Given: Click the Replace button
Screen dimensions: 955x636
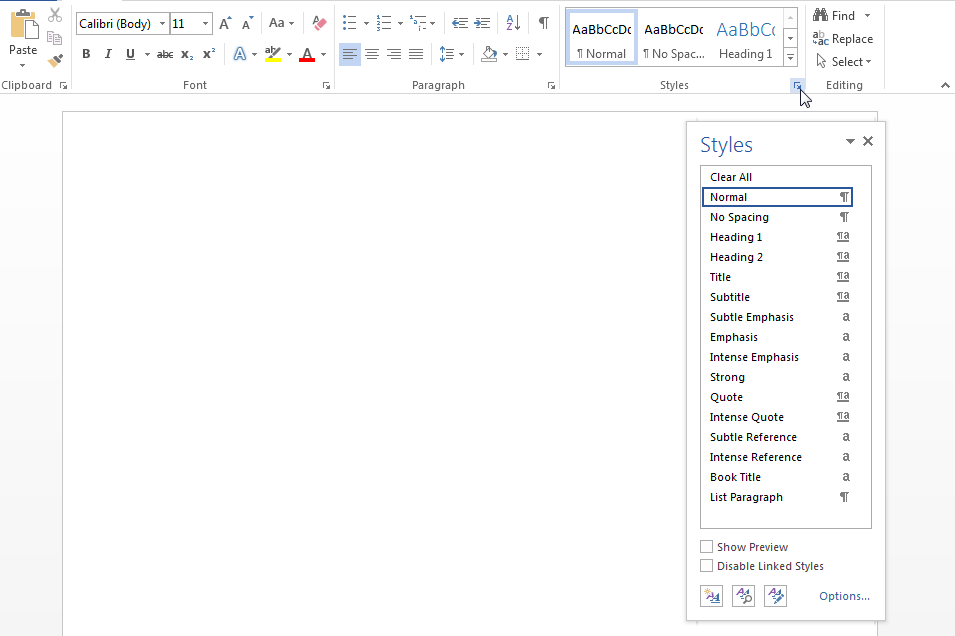Looking at the screenshot, I should (843, 39).
